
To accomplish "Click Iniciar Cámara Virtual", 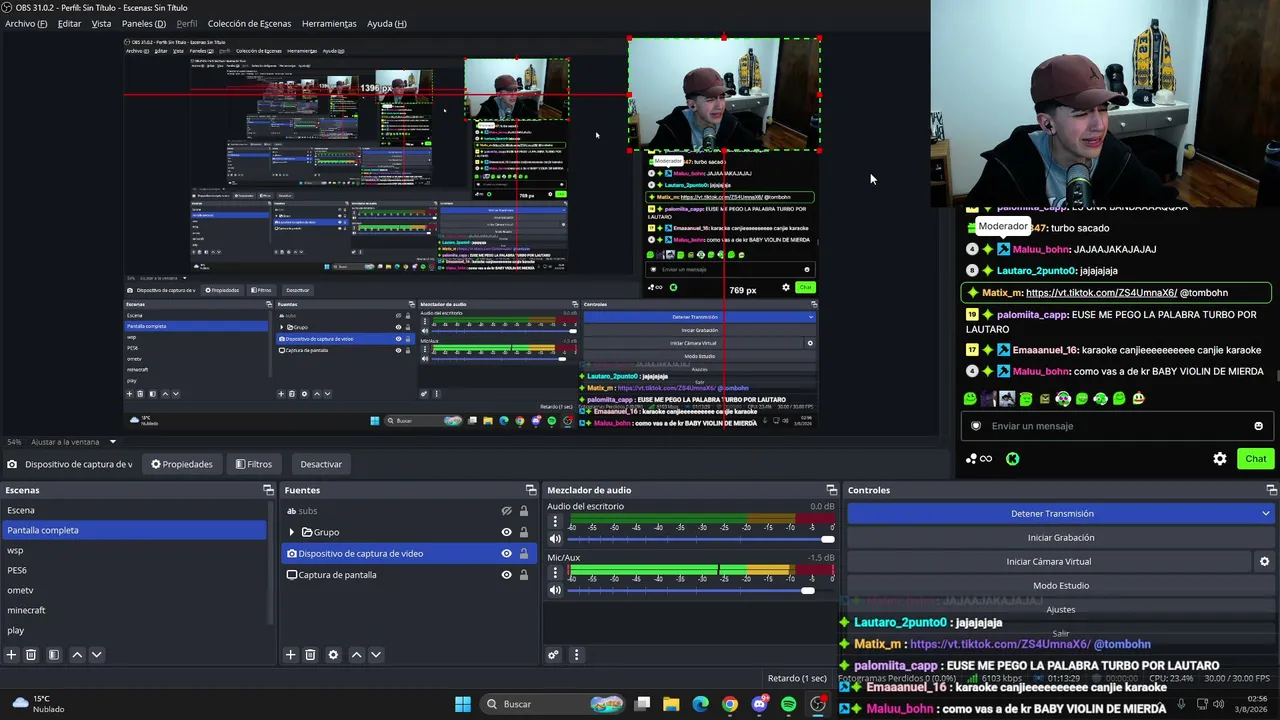I will point(1049,562).
